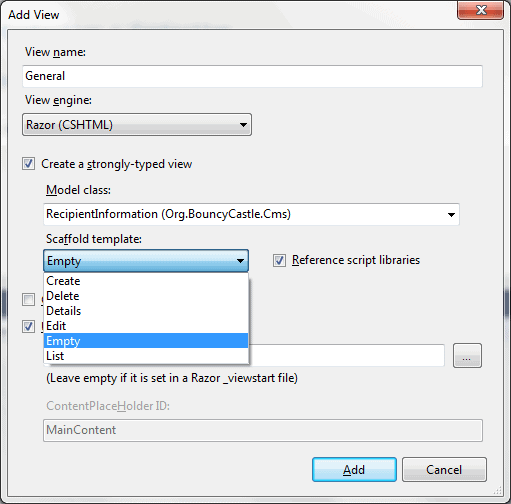Click the Add button
Viewport: 511px width, 504px height.
click(354, 470)
